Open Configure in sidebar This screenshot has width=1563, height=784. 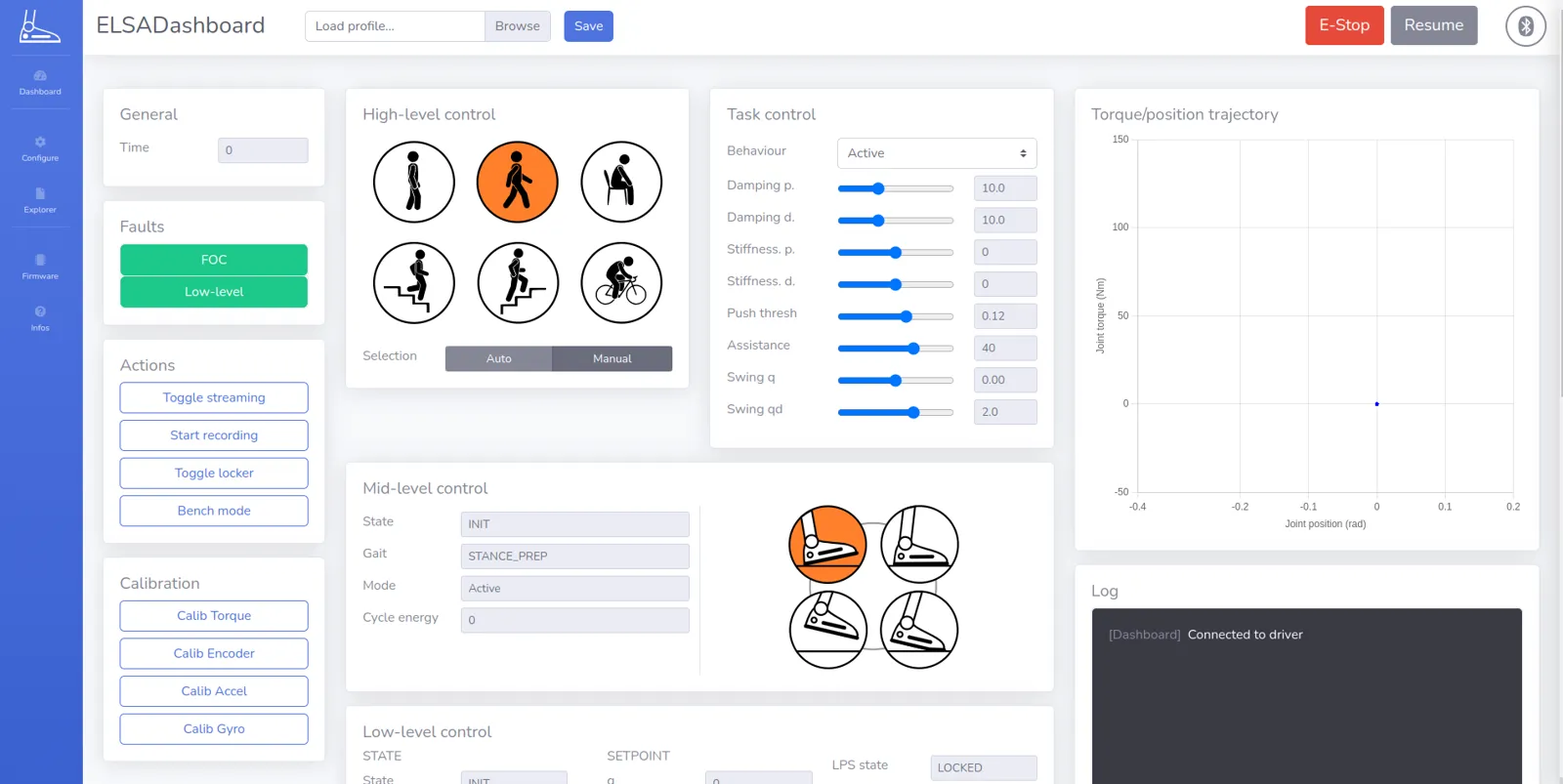pyautogui.click(x=40, y=149)
